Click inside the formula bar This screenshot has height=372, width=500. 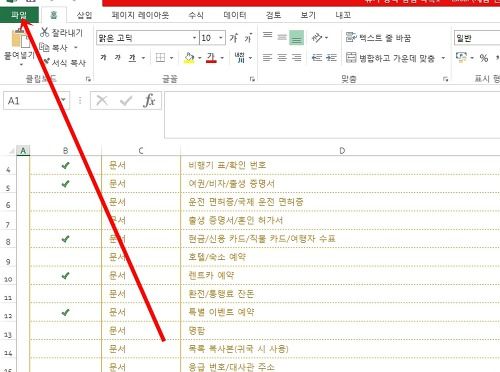[x=332, y=115]
